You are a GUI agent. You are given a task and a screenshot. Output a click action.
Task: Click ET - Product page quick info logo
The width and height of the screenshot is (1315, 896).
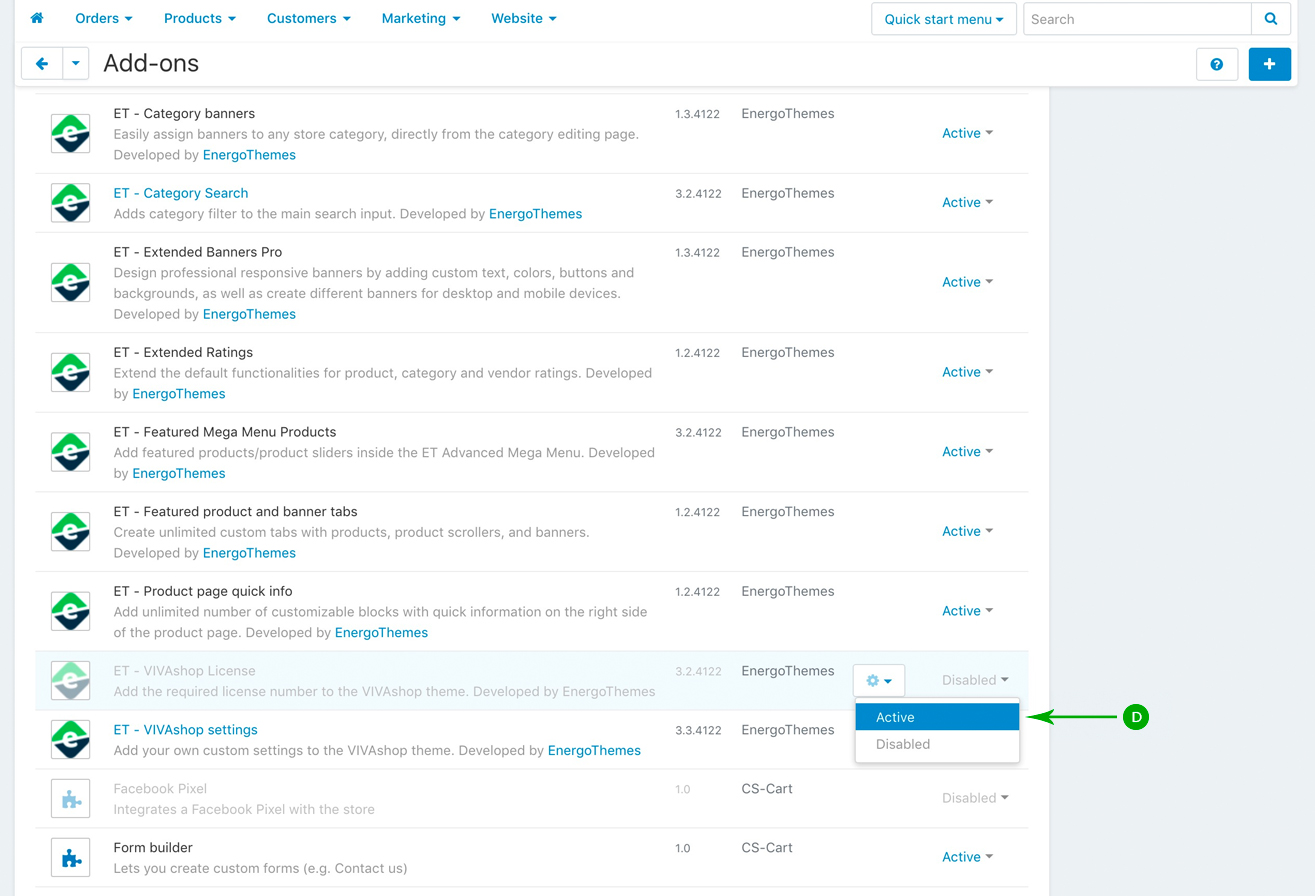(71, 611)
